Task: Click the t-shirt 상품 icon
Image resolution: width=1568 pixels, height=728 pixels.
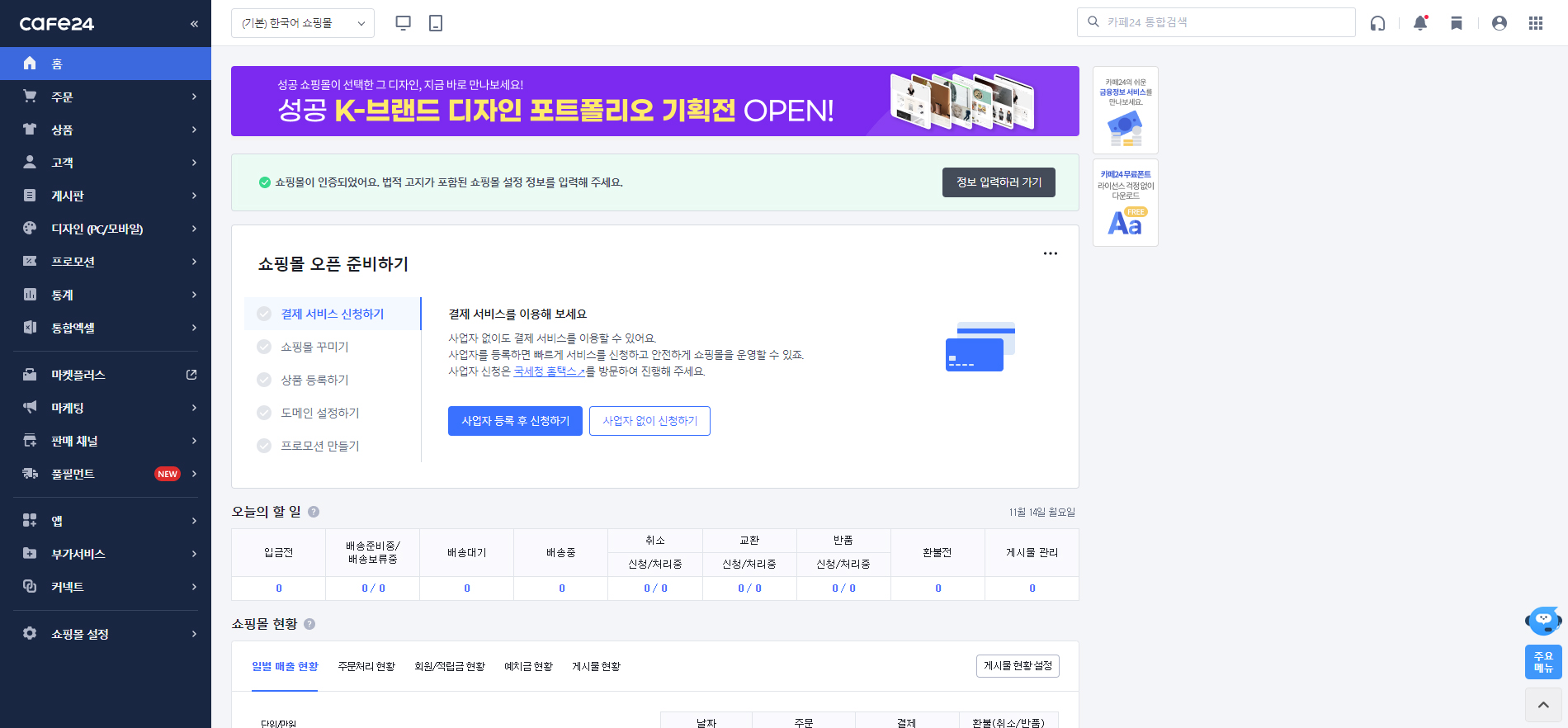Action: (x=30, y=129)
